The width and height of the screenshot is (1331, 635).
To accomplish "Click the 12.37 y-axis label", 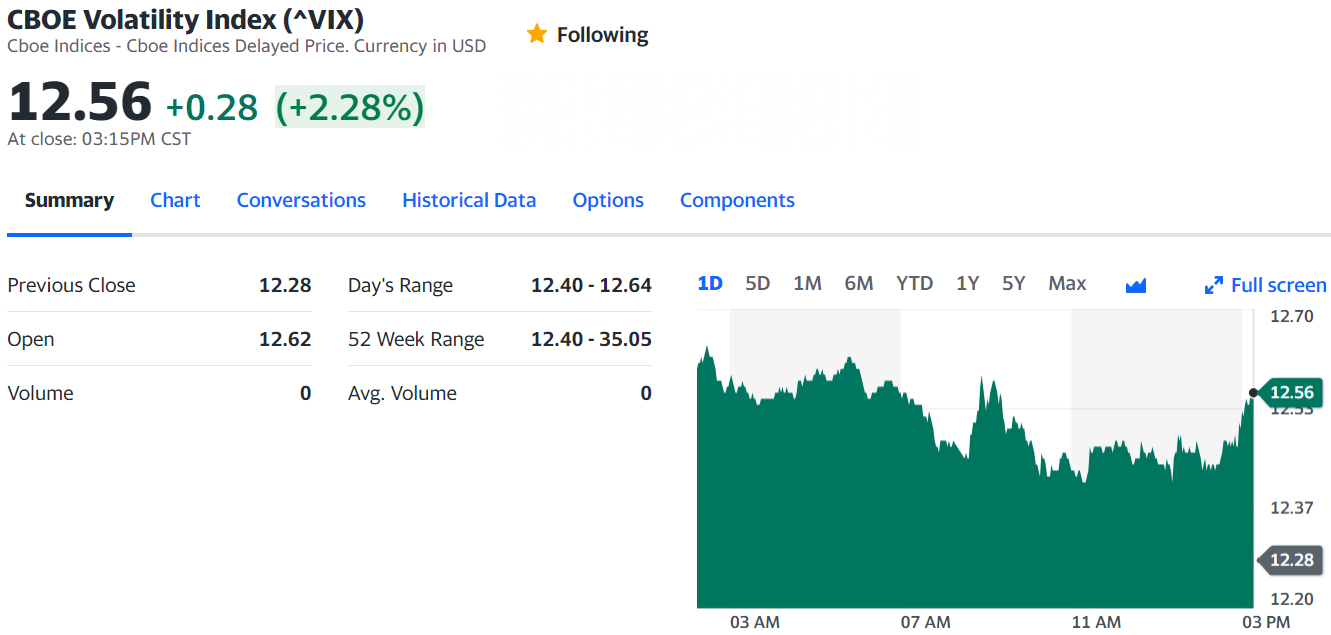I will 1291,508.
